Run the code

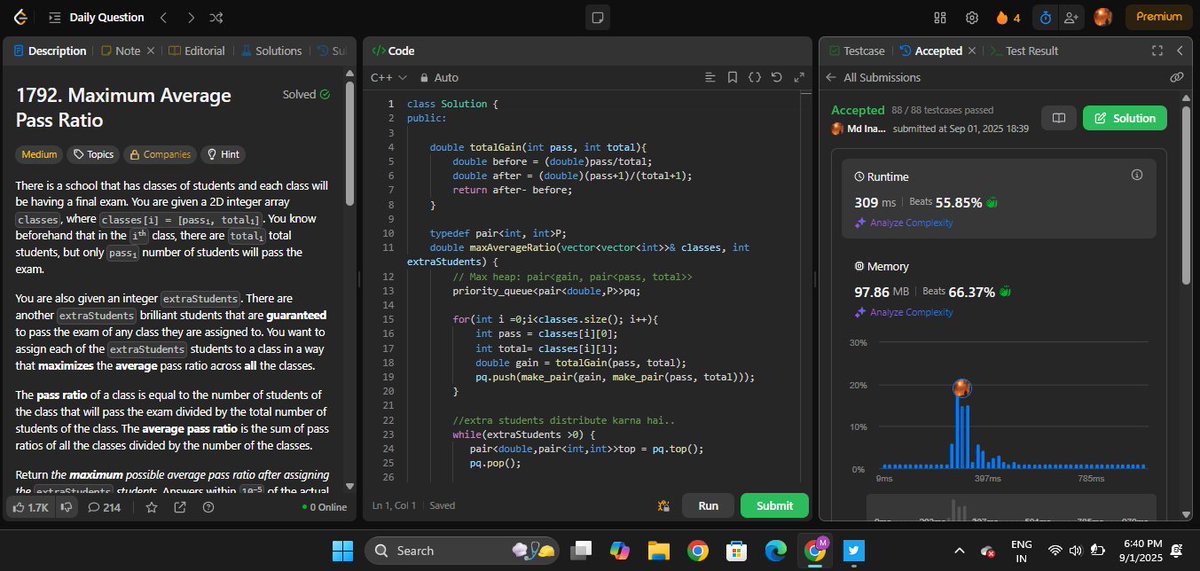click(708, 505)
